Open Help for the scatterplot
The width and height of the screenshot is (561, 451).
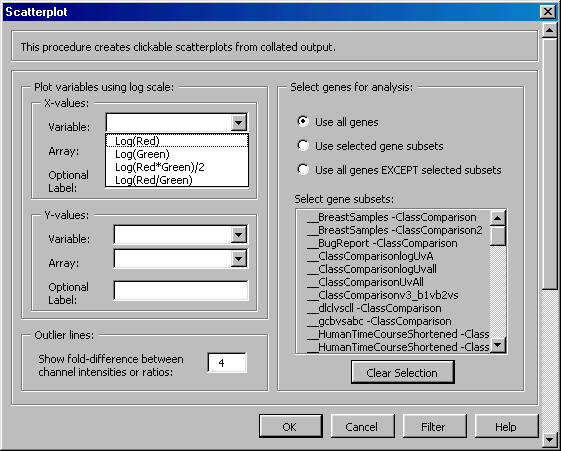click(506, 426)
